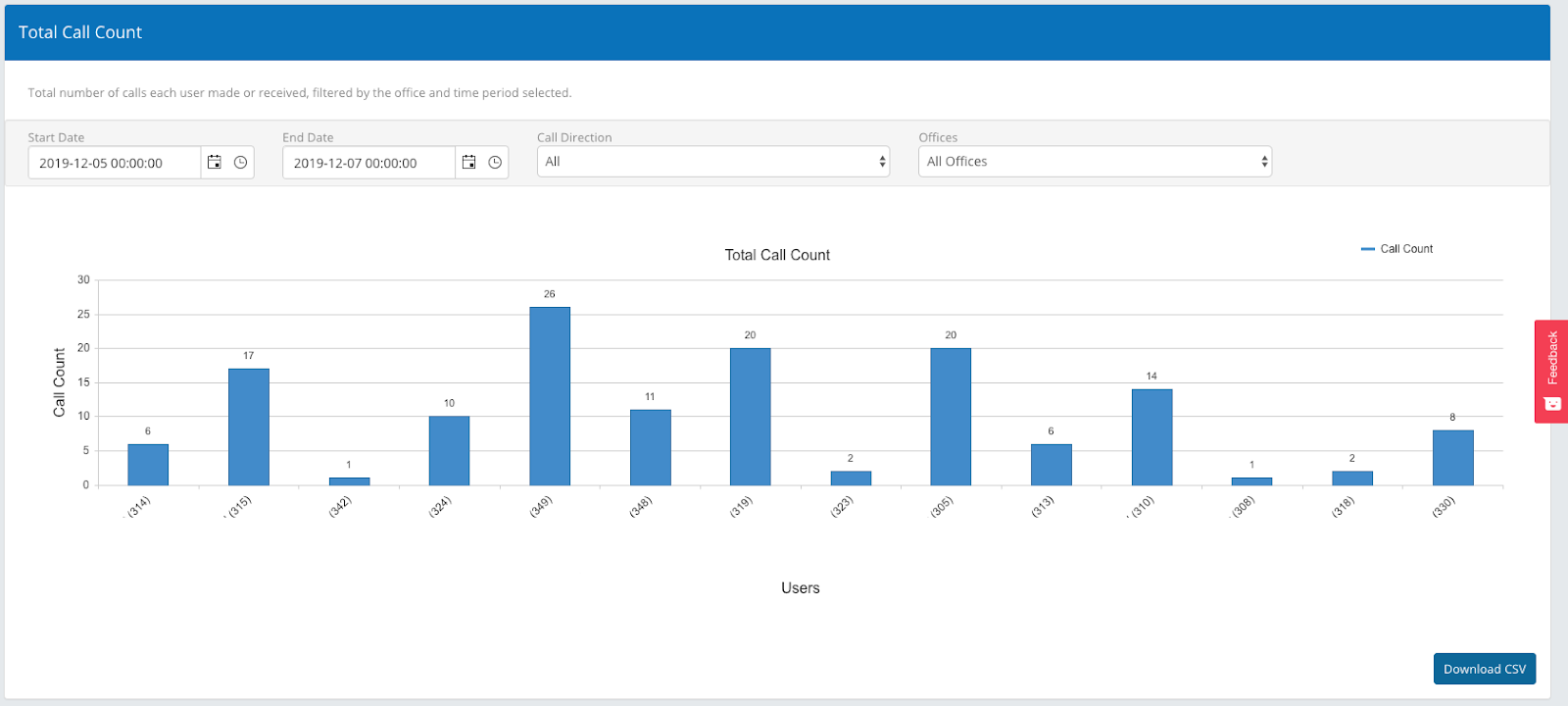Click the 'Total Call Count' chart title
This screenshot has width=1568, height=706.
(777, 255)
